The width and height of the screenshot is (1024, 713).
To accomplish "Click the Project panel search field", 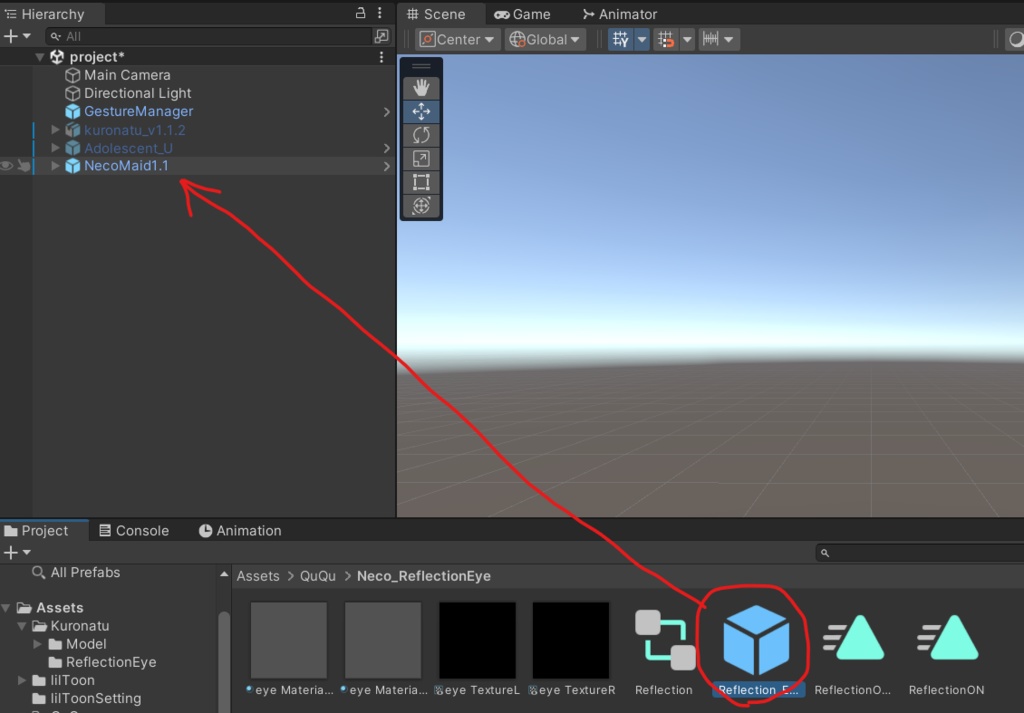I will (921, 553).
